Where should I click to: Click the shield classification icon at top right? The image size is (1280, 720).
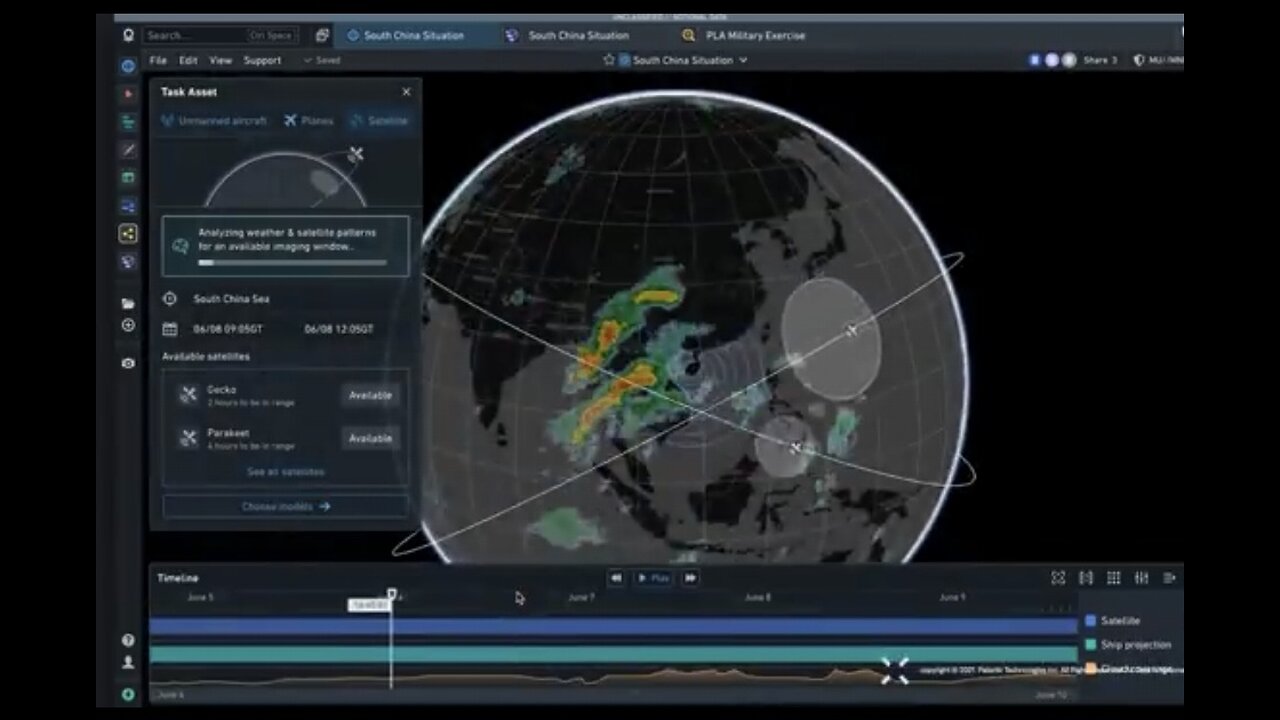coord(1138,60)
